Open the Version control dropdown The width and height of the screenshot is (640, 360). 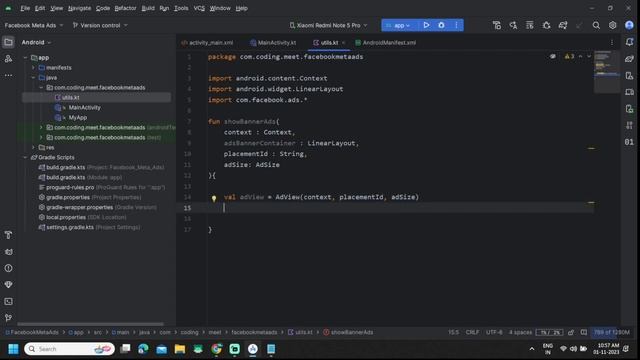pyautogui.click(x=100, y=25)
